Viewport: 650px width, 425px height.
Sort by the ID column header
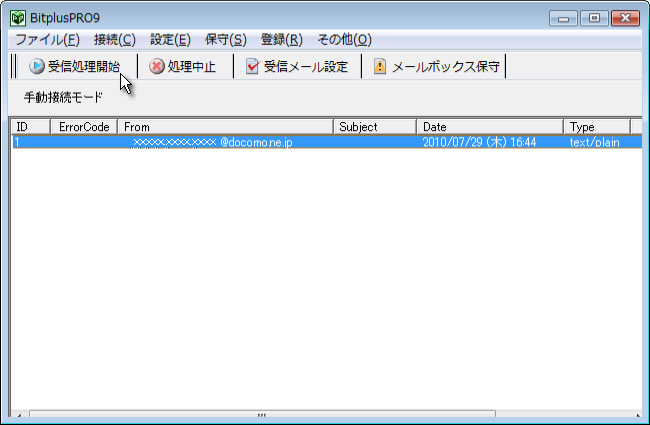30,127
